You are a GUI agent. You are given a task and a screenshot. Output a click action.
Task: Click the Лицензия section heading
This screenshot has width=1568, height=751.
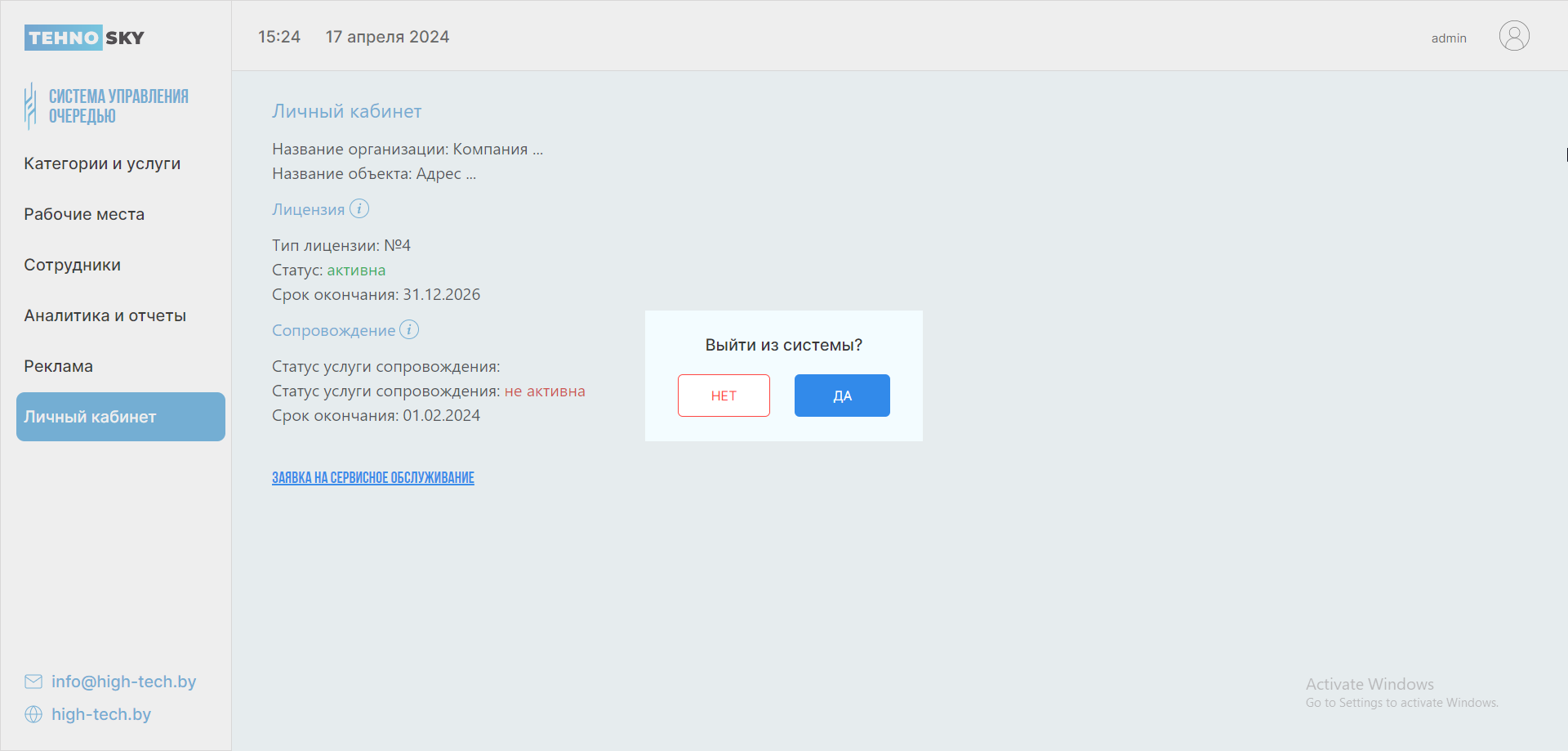click(308, 210)
